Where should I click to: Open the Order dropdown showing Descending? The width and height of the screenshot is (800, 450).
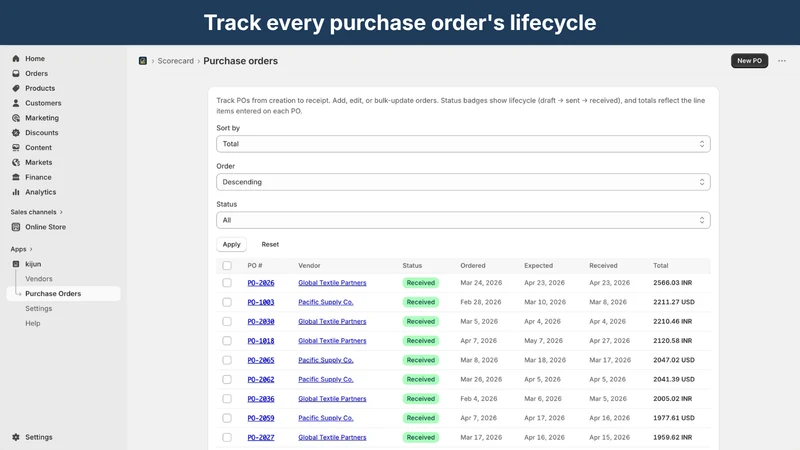[463, 182]
